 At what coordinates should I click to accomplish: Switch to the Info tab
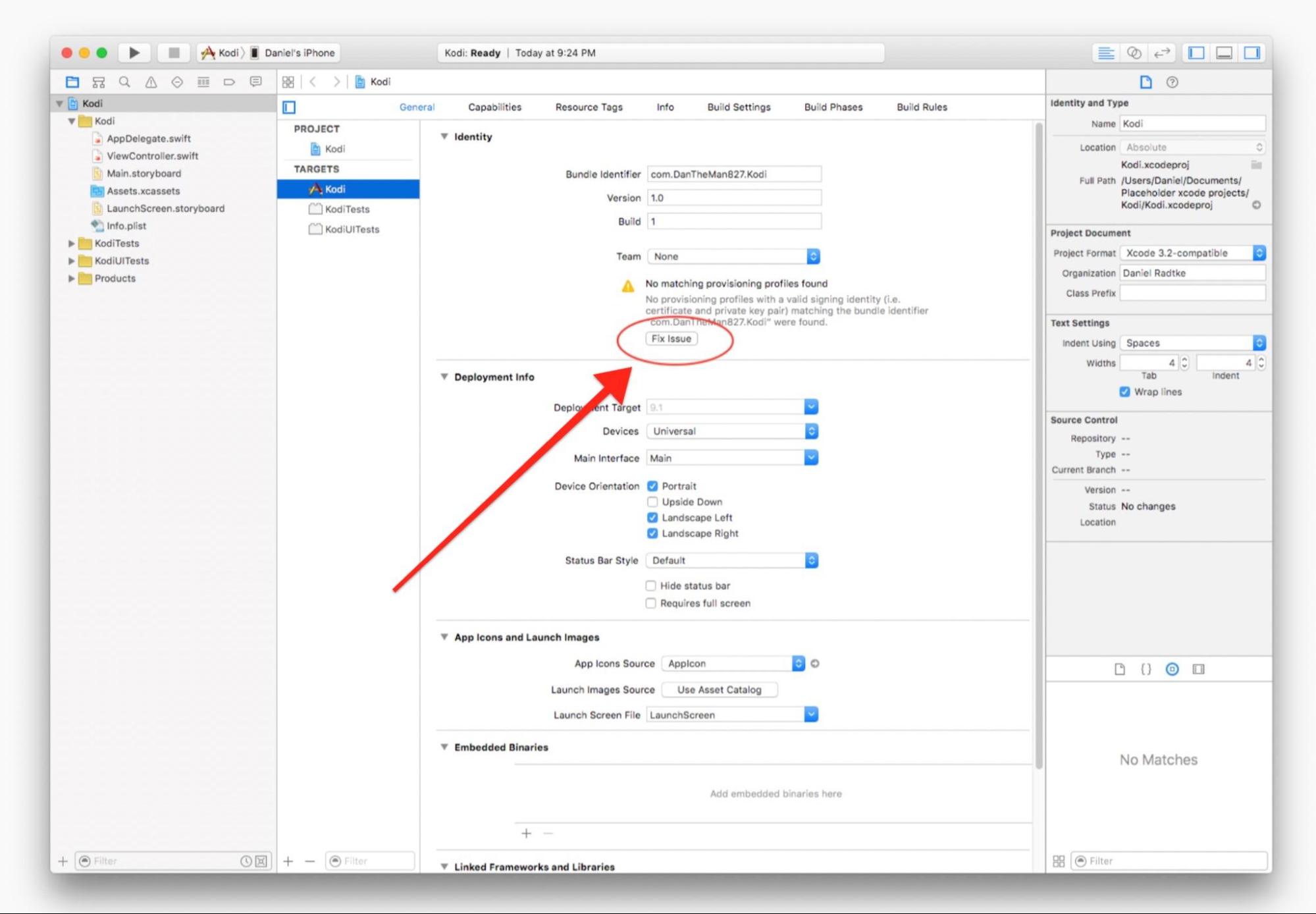pyautogui.click(x=665, y=107)
